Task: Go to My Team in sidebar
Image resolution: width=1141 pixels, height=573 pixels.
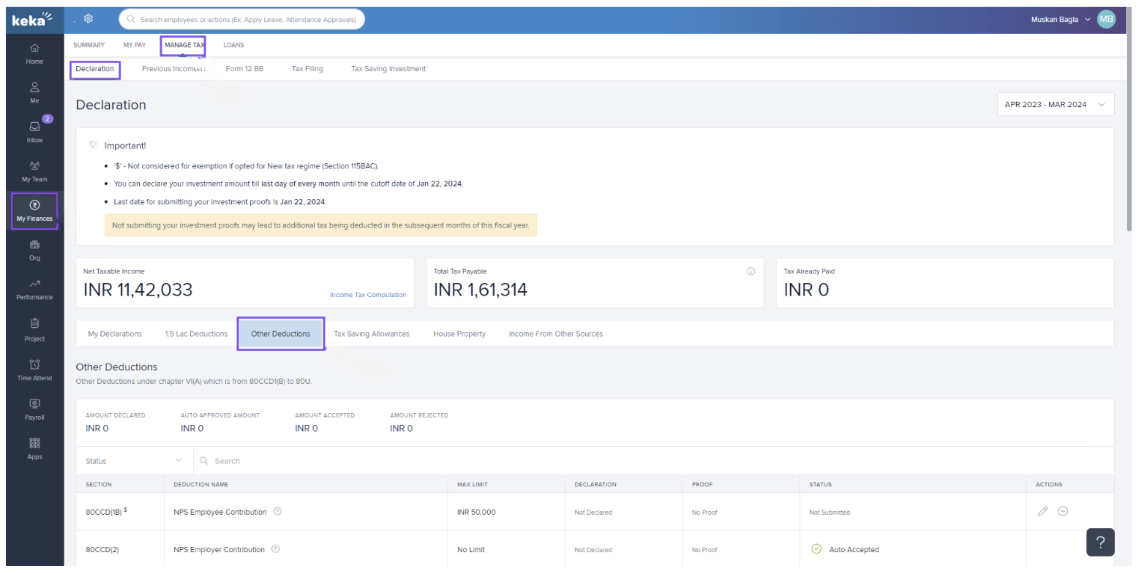Action: pos(35,167)
